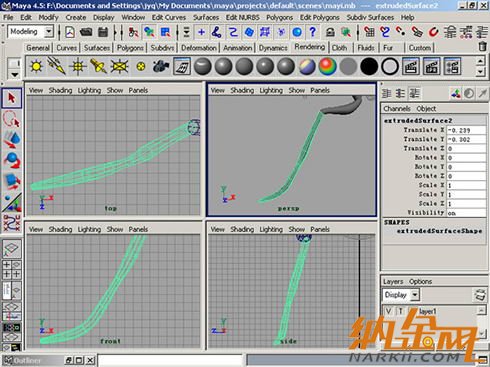Choose the Lasso selection tool
The height and width of the screenshot is (367, 490).
[x=12, y=119]
